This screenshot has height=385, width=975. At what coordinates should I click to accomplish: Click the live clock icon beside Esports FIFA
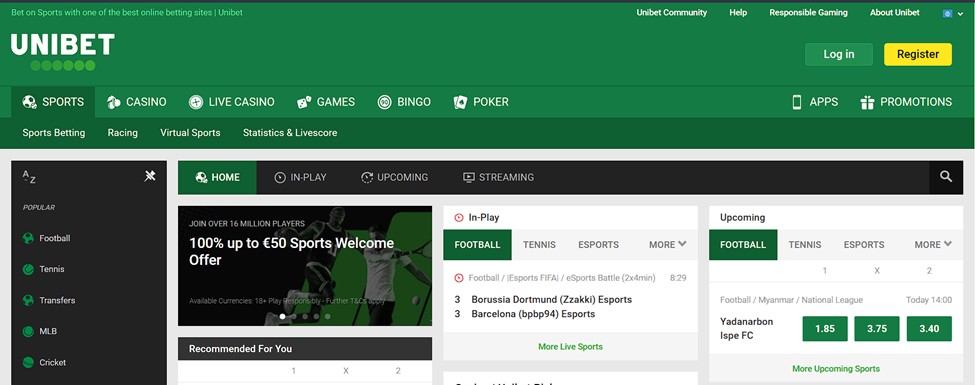point(459,278)
